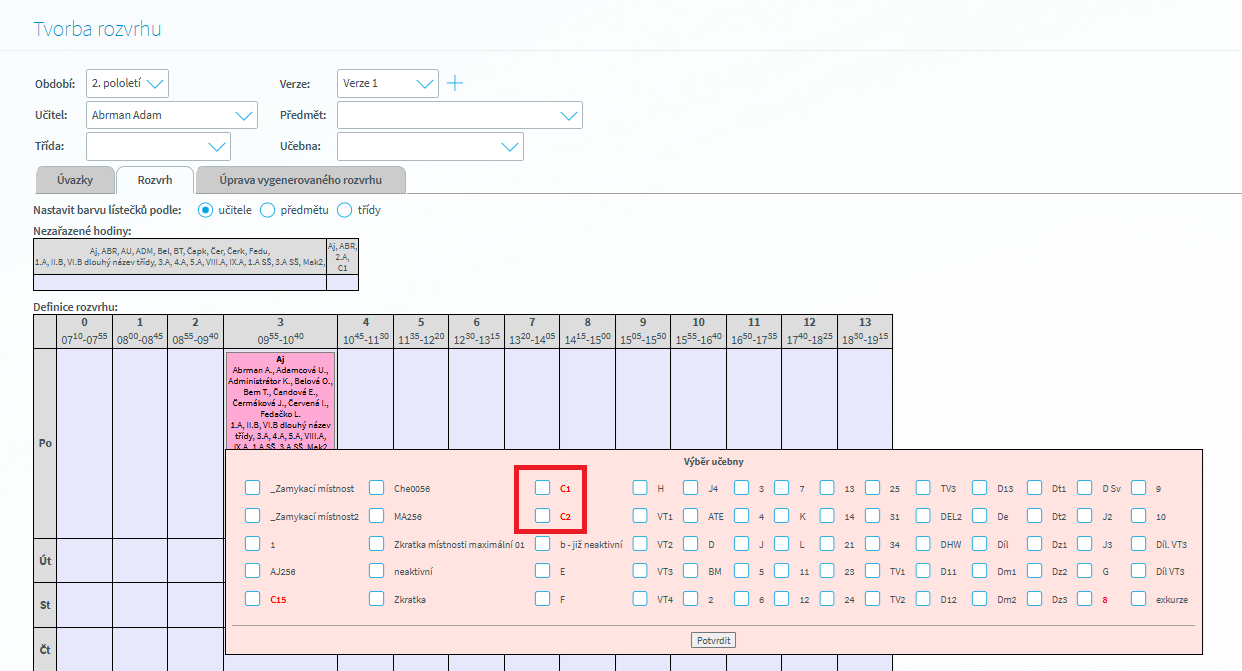Check the red C15 room checkbox
The height and width of the screenshot is (671, 1242).
tap(252, 599)
